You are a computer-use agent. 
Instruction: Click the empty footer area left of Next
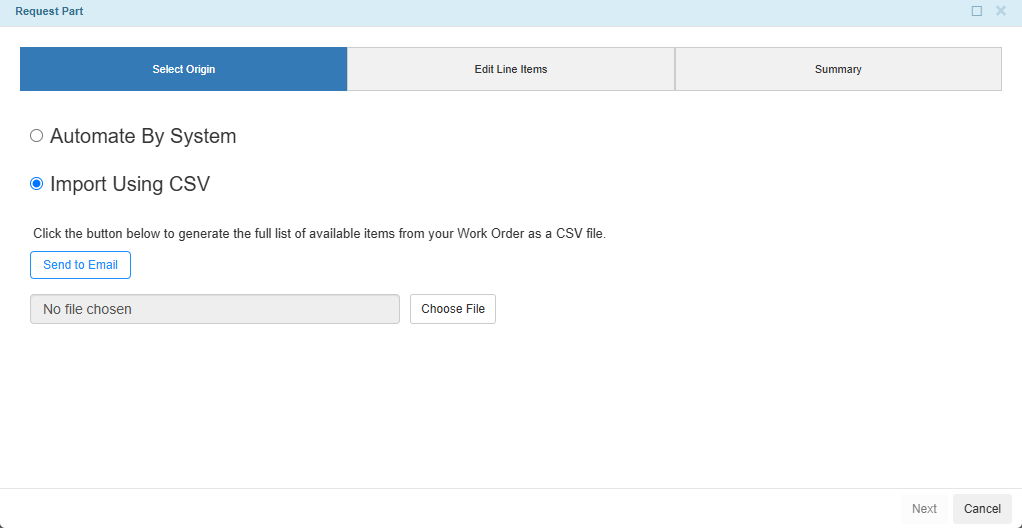[x=450, y=509]
